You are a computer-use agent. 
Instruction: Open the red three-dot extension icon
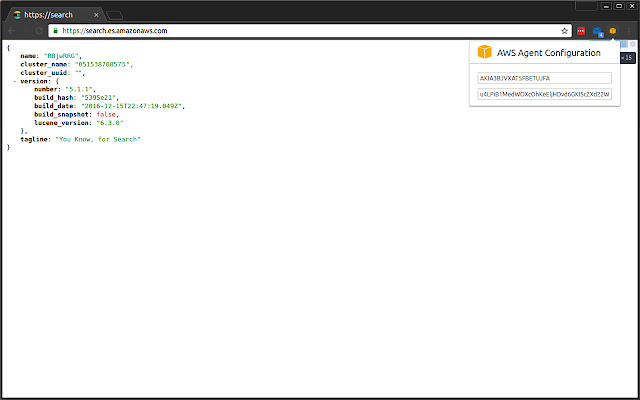(581, 31)
